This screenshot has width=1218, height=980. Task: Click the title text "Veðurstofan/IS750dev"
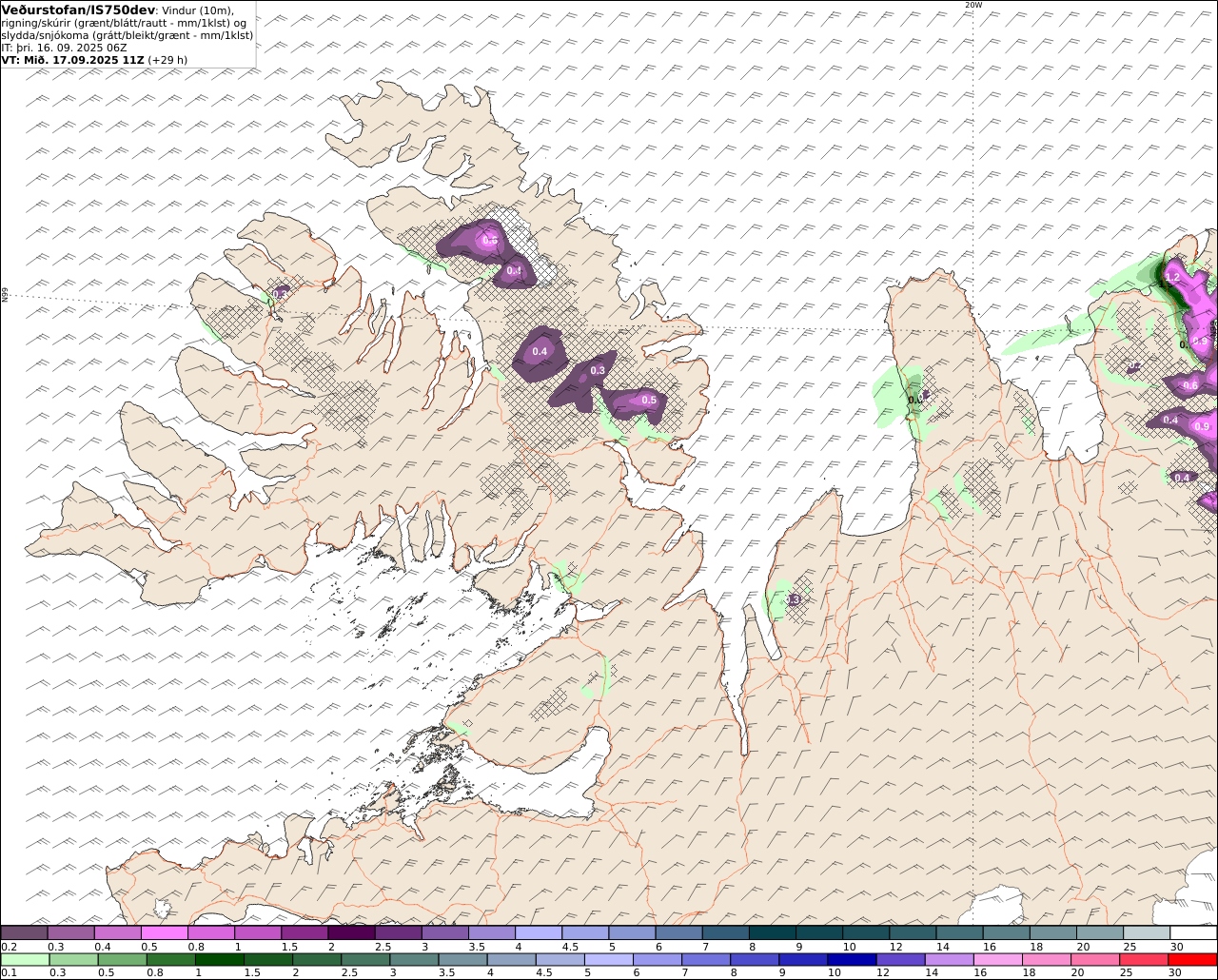pyautogui.click(x=79, y=10)
